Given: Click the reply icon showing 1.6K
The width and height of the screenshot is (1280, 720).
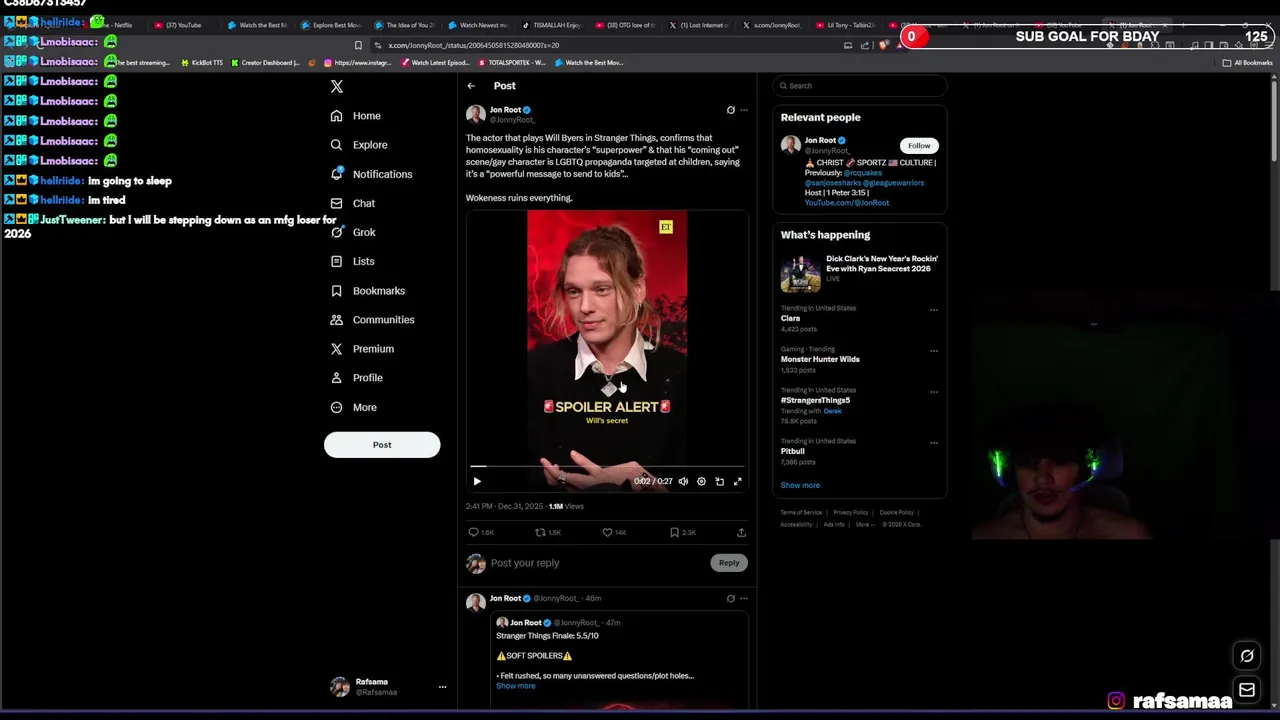Looking at the screenshot, I should [x=474, y=532].
